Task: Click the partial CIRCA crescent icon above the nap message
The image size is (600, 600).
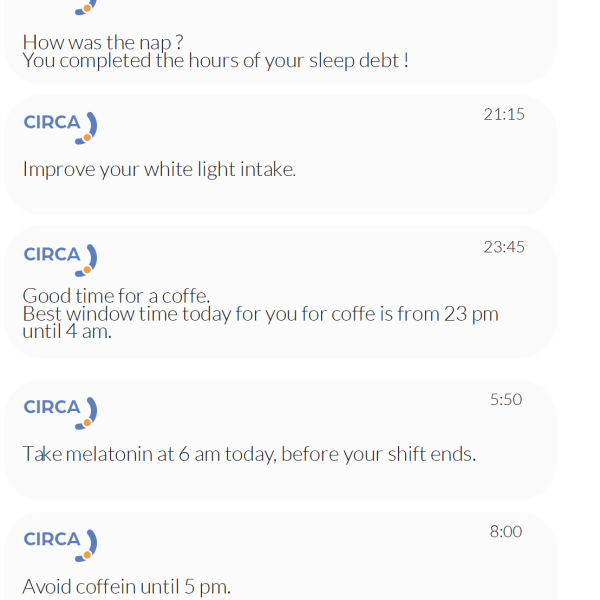Action: 87,6
